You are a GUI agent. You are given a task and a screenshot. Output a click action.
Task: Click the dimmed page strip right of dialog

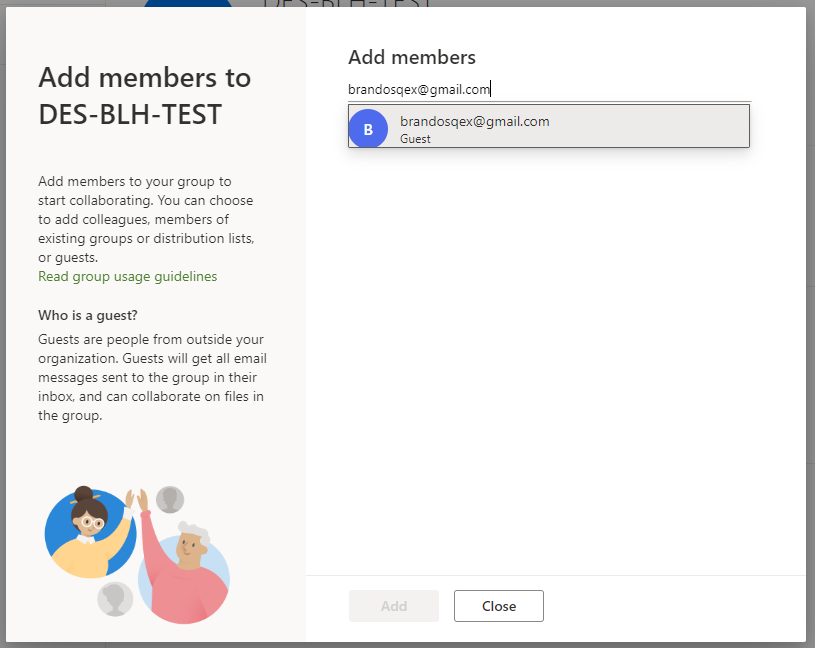(x=810, y=324)
